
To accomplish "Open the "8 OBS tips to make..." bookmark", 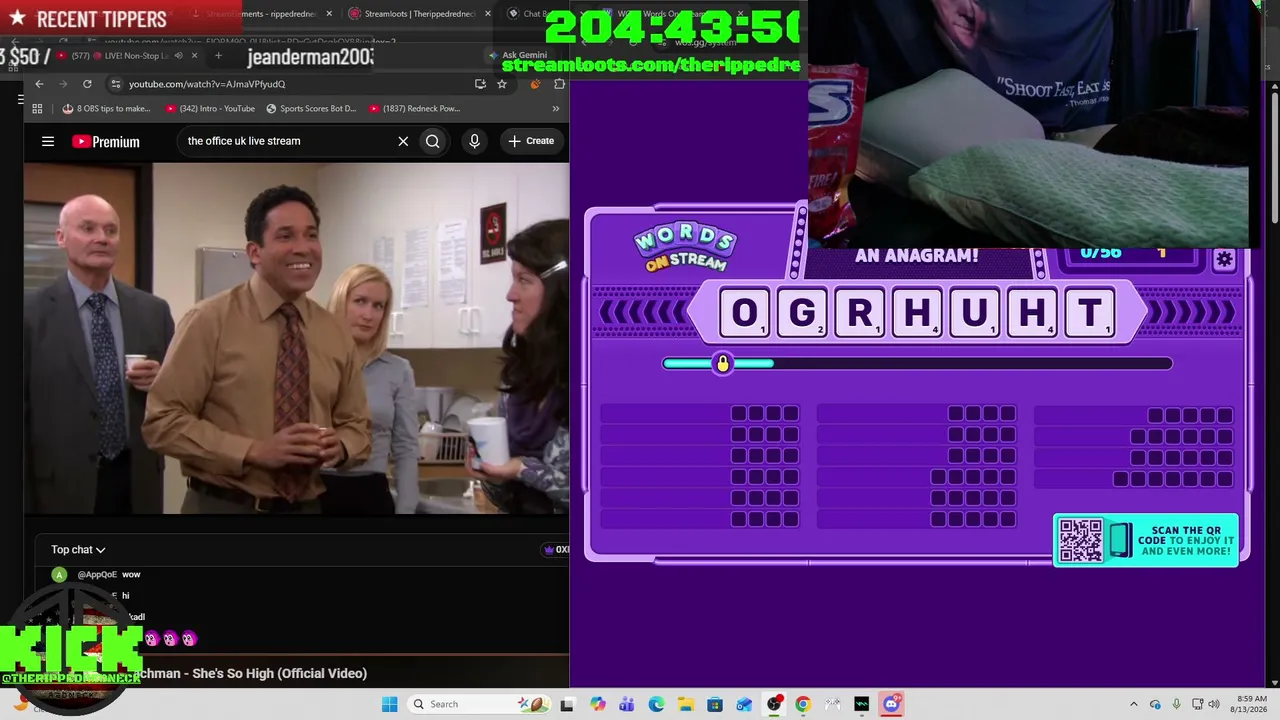I will tap(107, 108).
